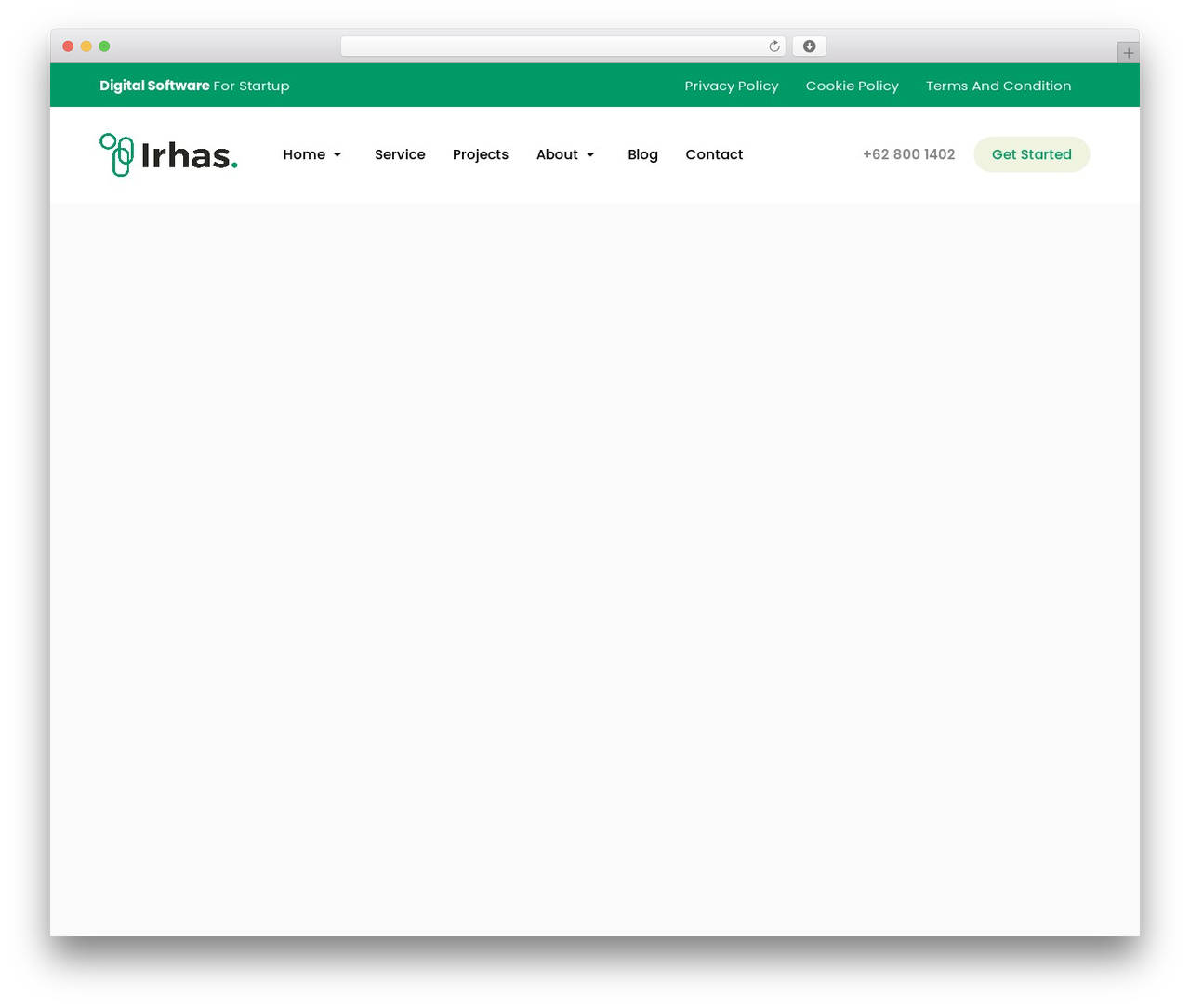Expand the Home dropdown arrow

(337, 155)
